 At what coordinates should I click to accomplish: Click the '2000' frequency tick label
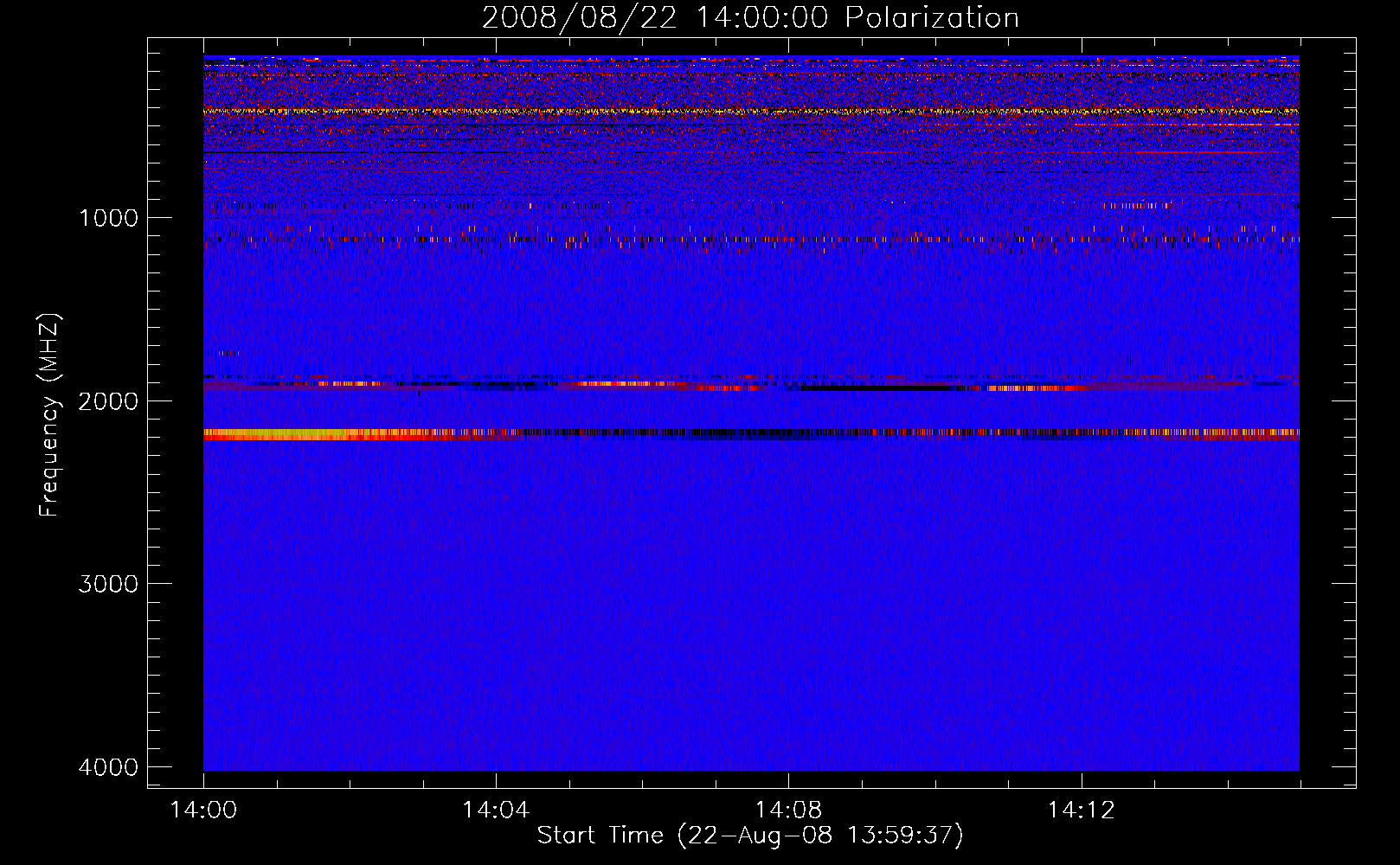[x=108, y=400]
